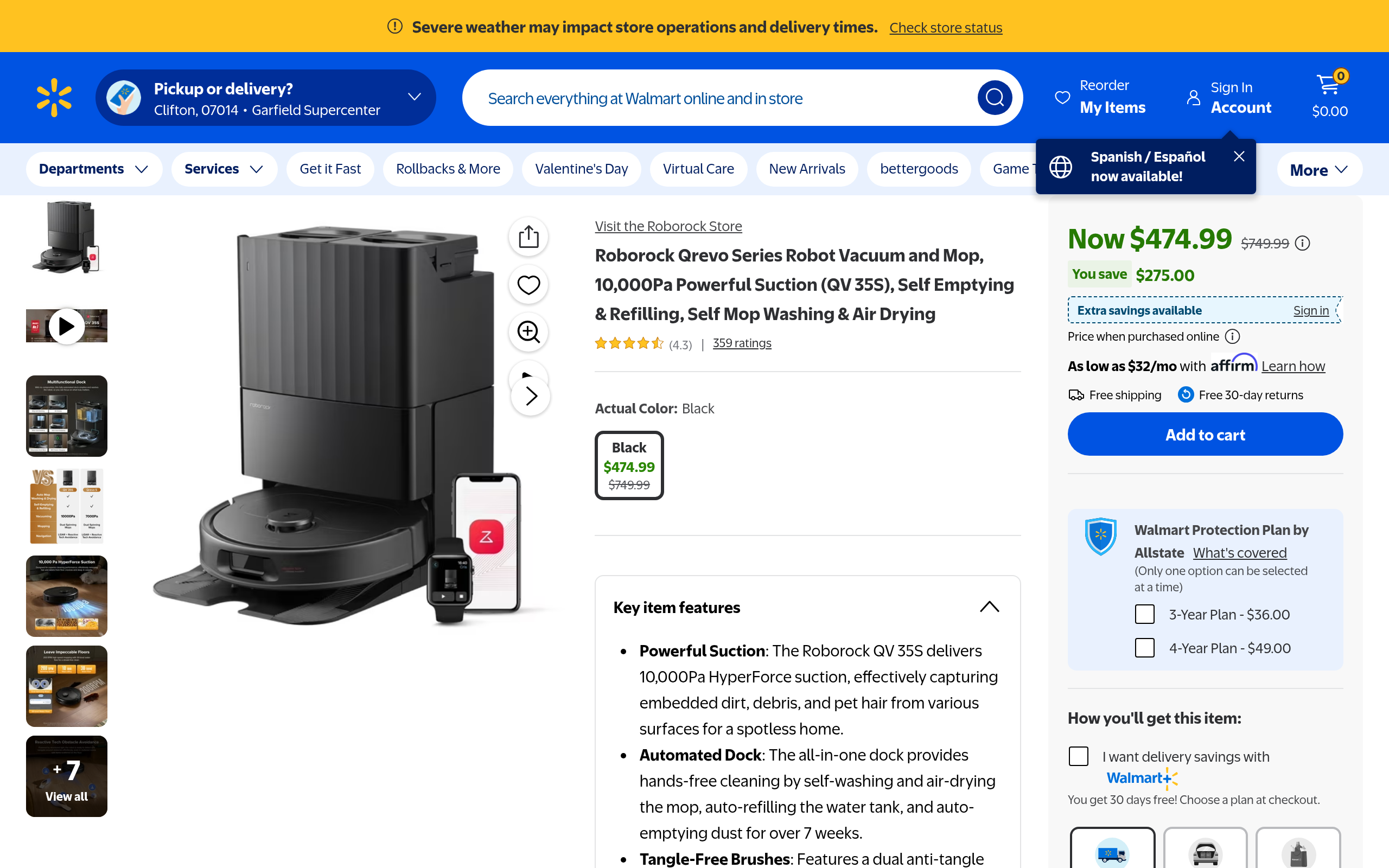
Task: Click the share icon above product image
Action: 528,237
